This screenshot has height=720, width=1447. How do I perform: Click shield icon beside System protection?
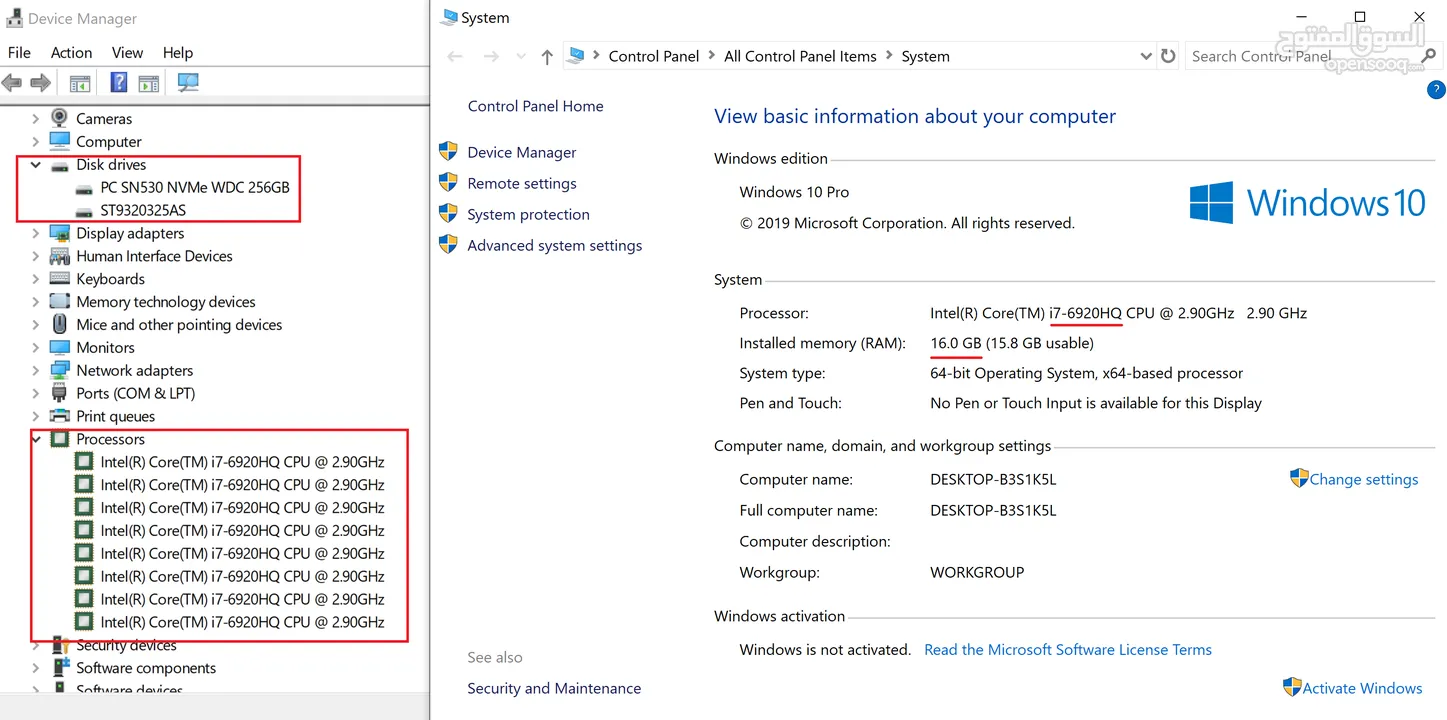448,214
